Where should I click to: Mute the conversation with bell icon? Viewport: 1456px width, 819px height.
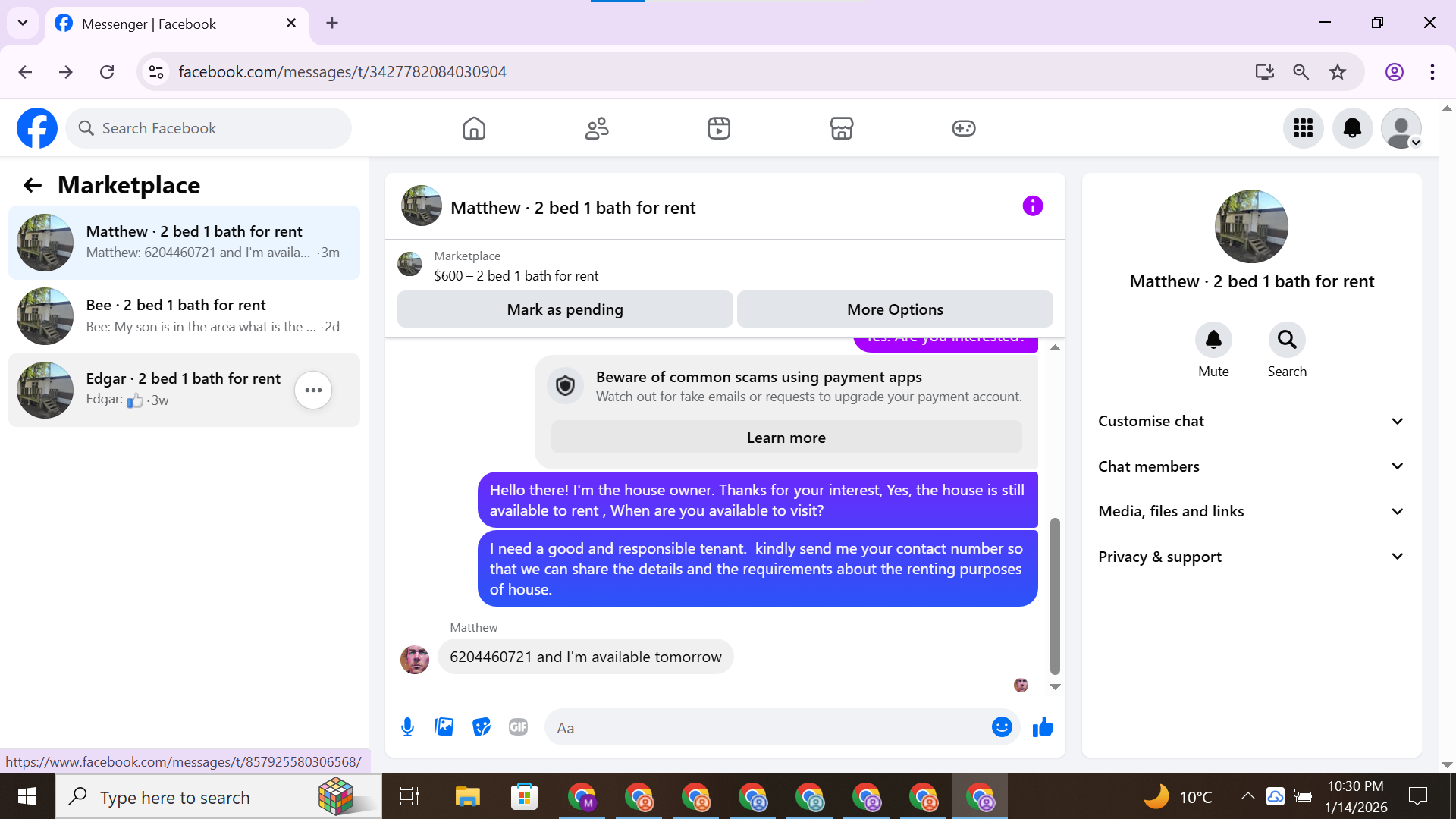click(x=1213, y=340)
